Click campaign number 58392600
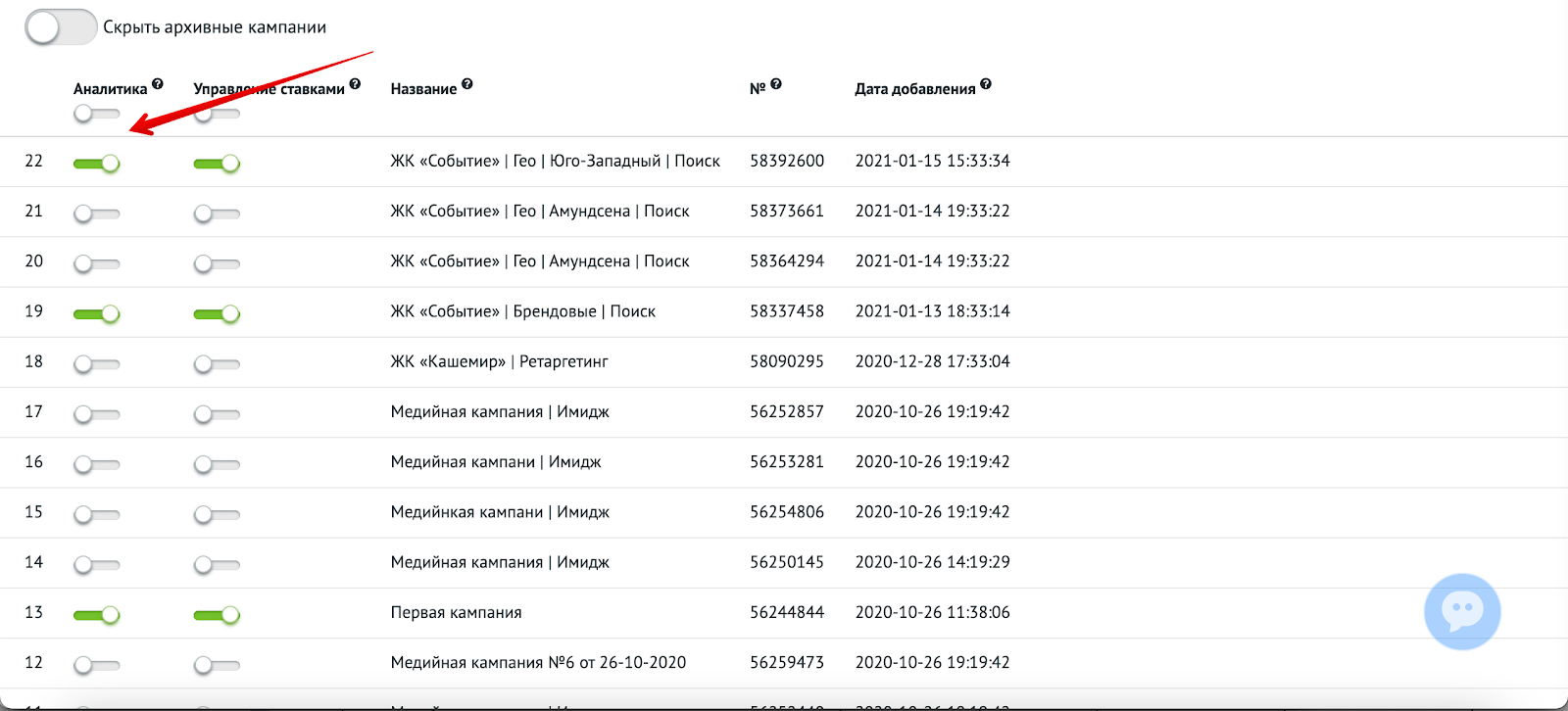1568x711 pixels. 787,161
